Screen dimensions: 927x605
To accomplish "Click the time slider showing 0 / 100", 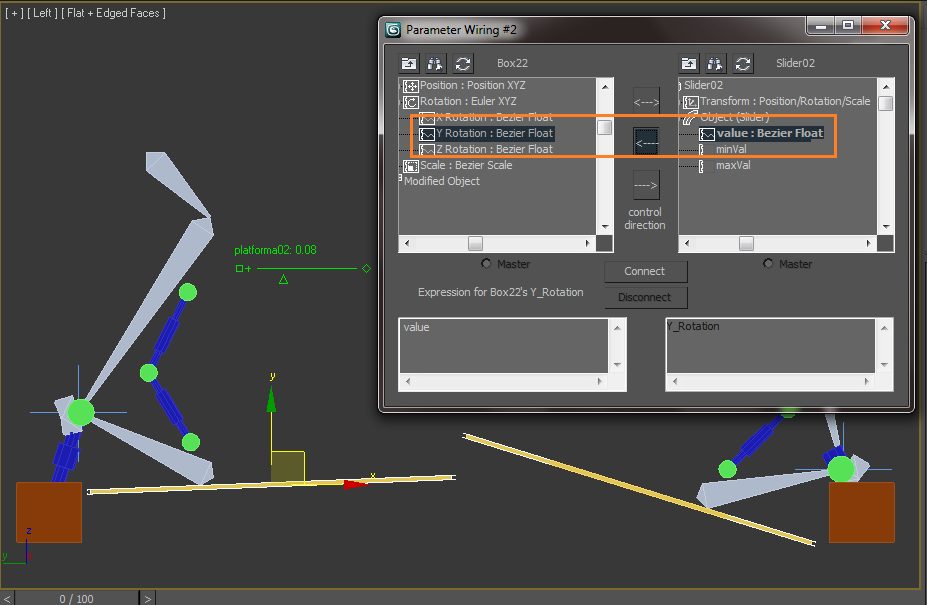I will coord(76,598).
